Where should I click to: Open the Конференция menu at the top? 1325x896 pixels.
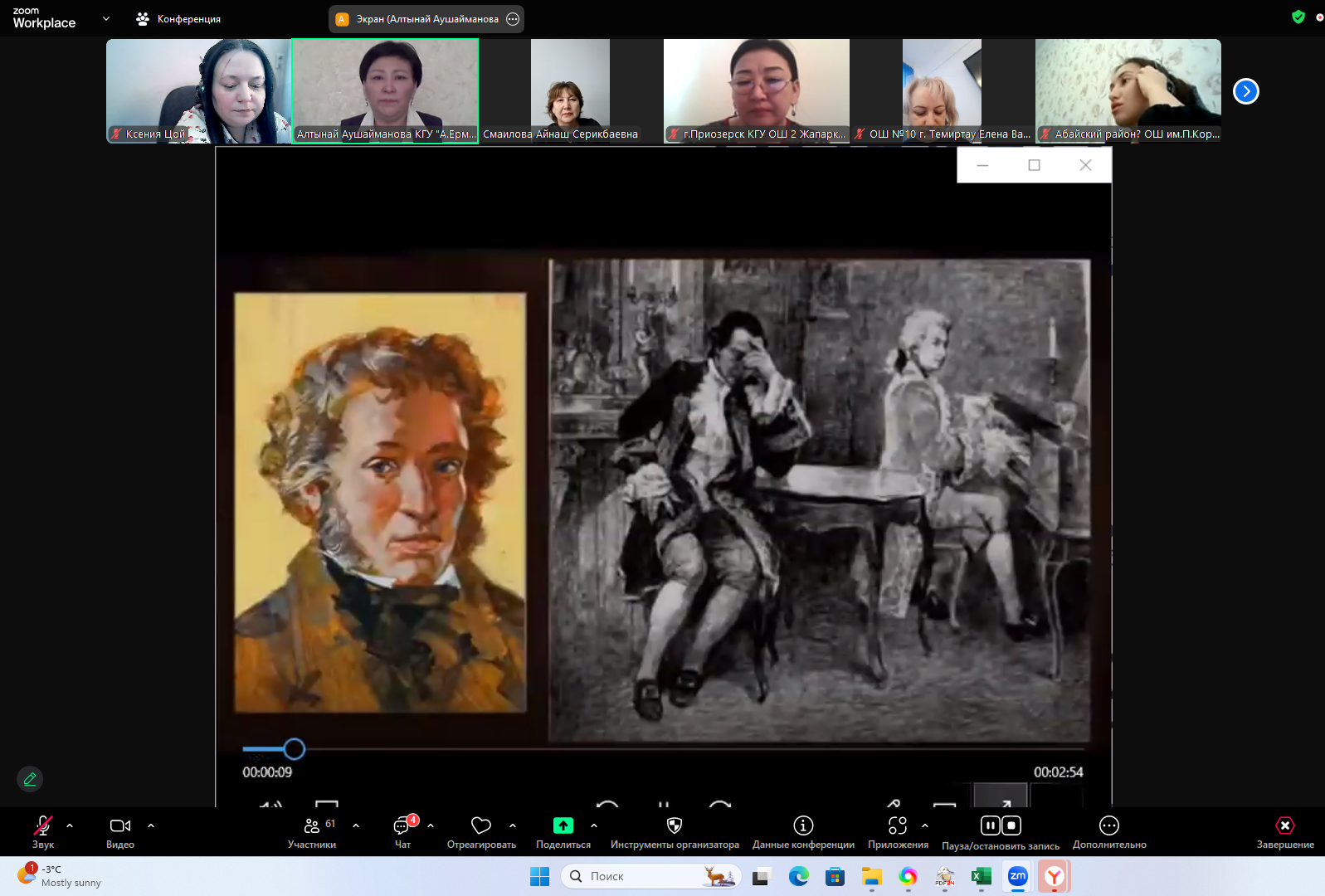coord(179,18)
